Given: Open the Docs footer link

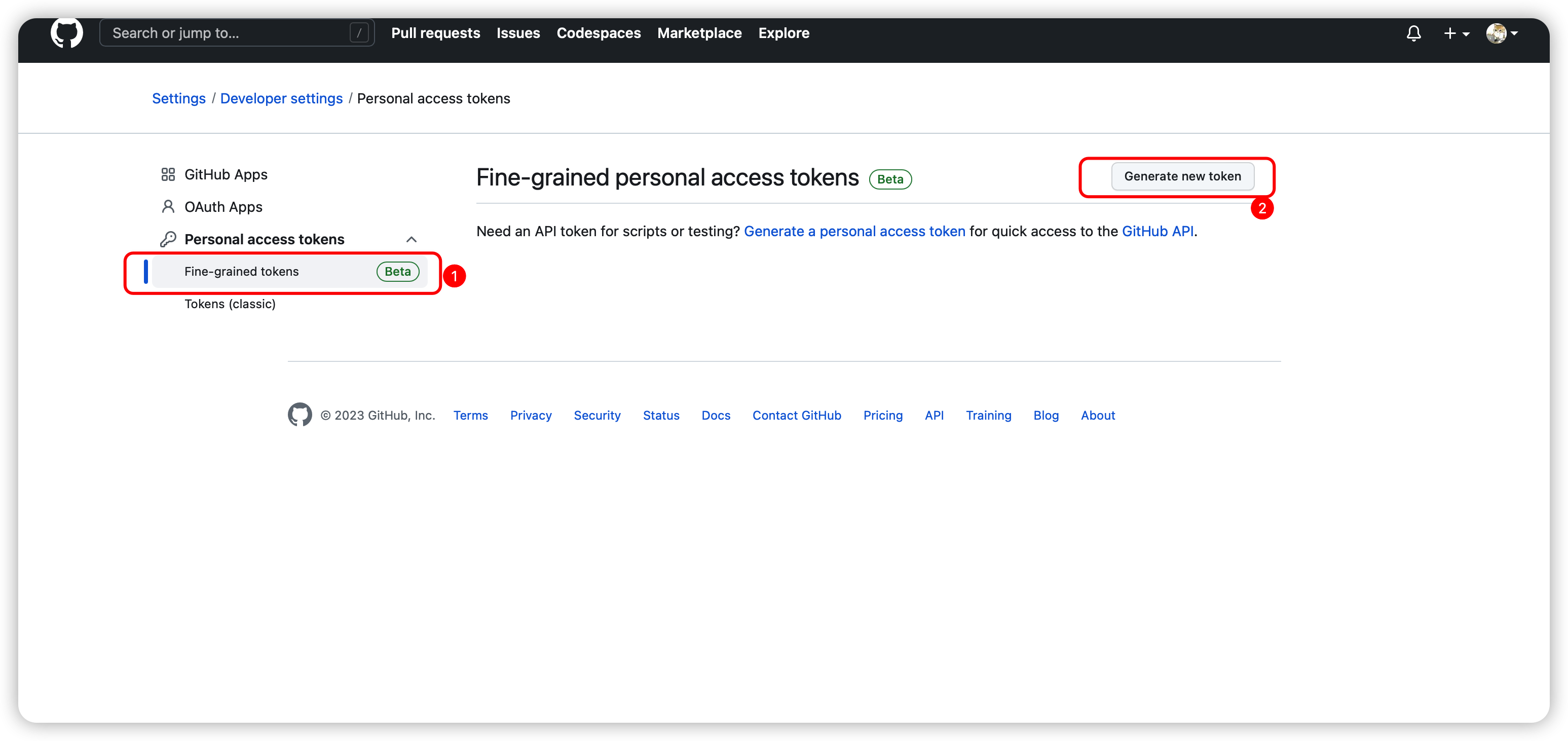Looking at the screenshot, I should tap(715, 415).
